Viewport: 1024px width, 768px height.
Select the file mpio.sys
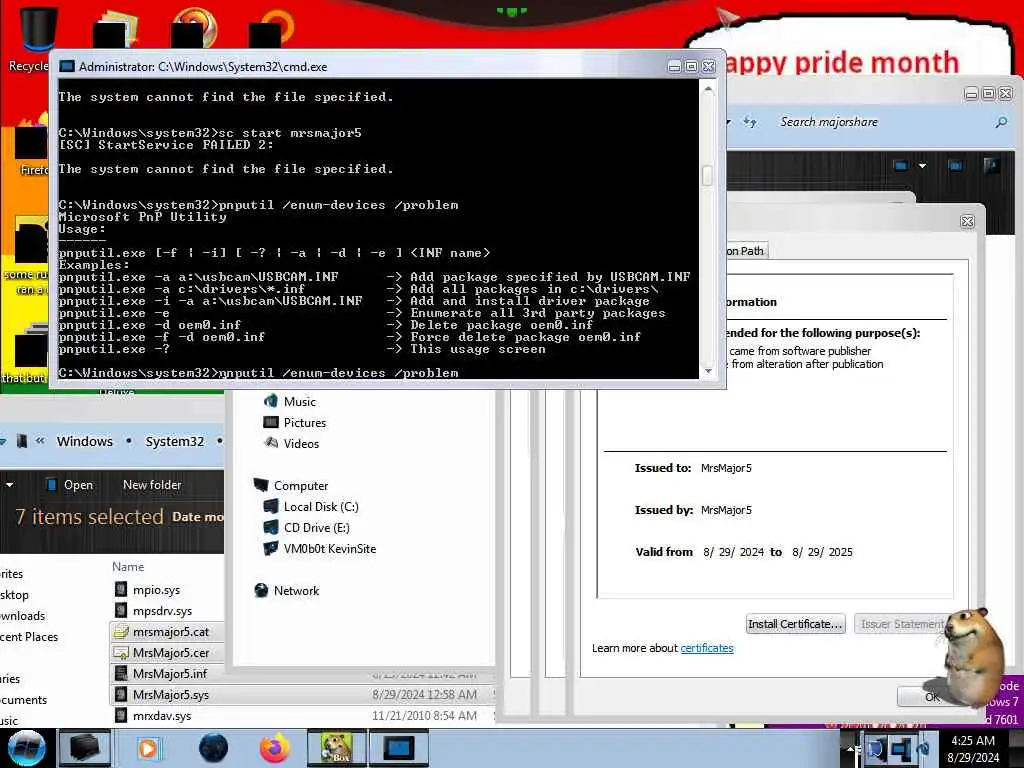pyautogui.click(x=156, y=590)
